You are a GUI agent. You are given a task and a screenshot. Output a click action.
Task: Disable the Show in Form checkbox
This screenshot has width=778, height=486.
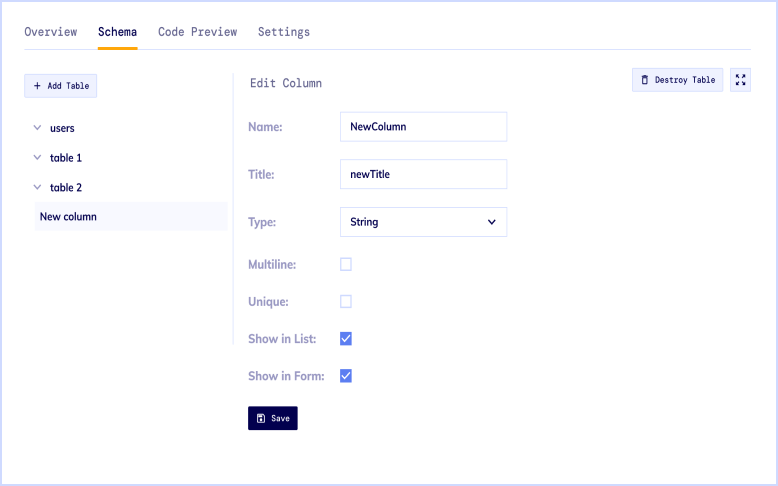[346, 376]
